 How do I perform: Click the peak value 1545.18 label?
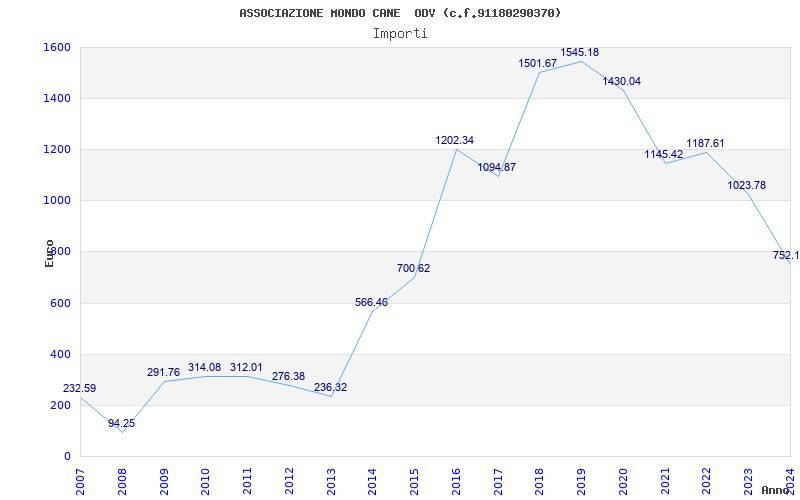coord(580,53)
